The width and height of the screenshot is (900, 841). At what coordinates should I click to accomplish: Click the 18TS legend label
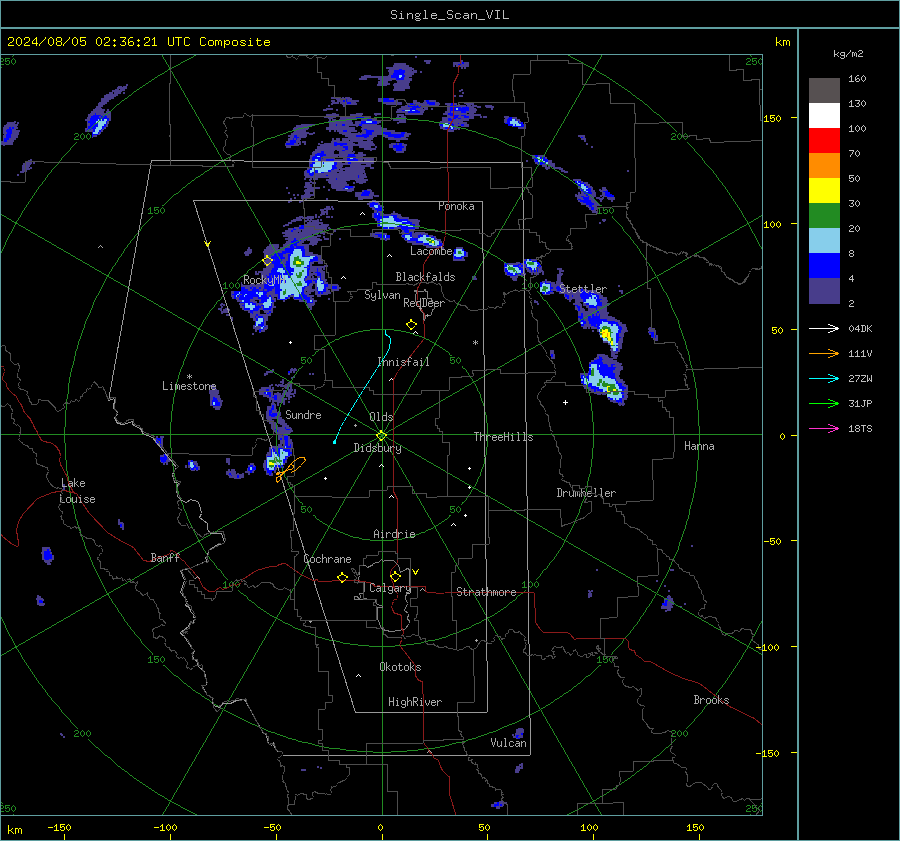860,428
